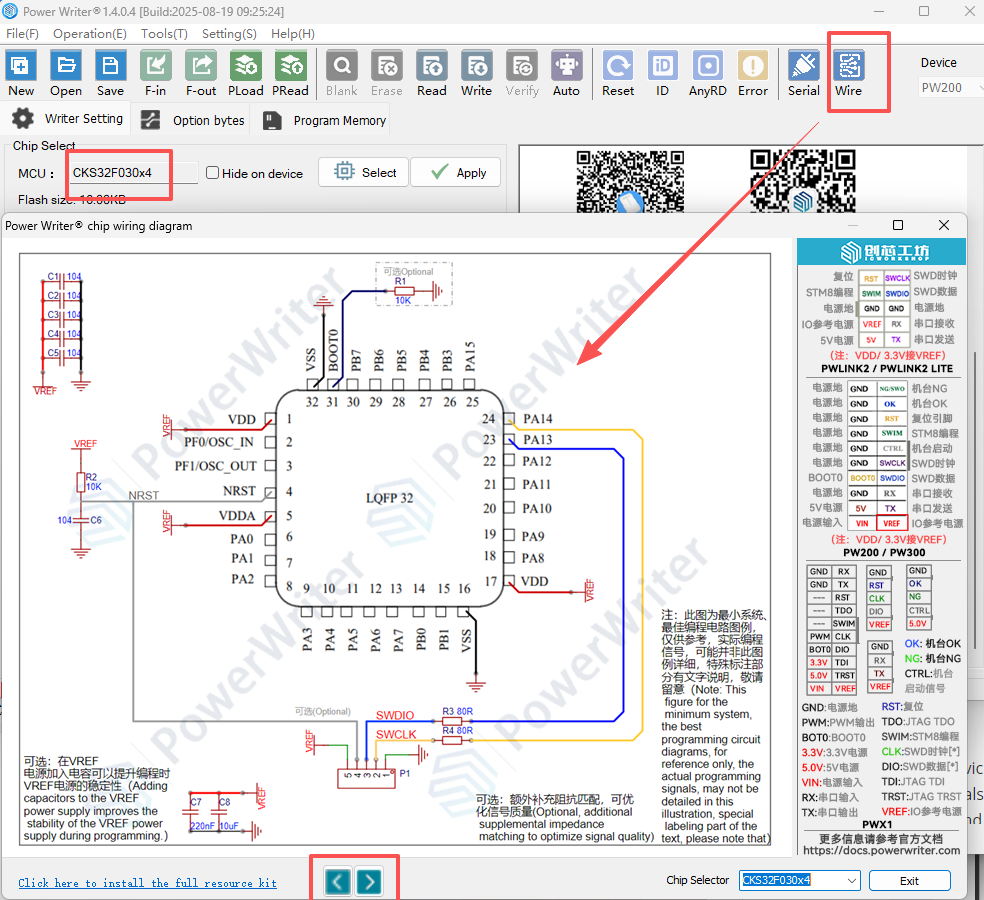Show the previous wiring diagram page

[338, 882]
